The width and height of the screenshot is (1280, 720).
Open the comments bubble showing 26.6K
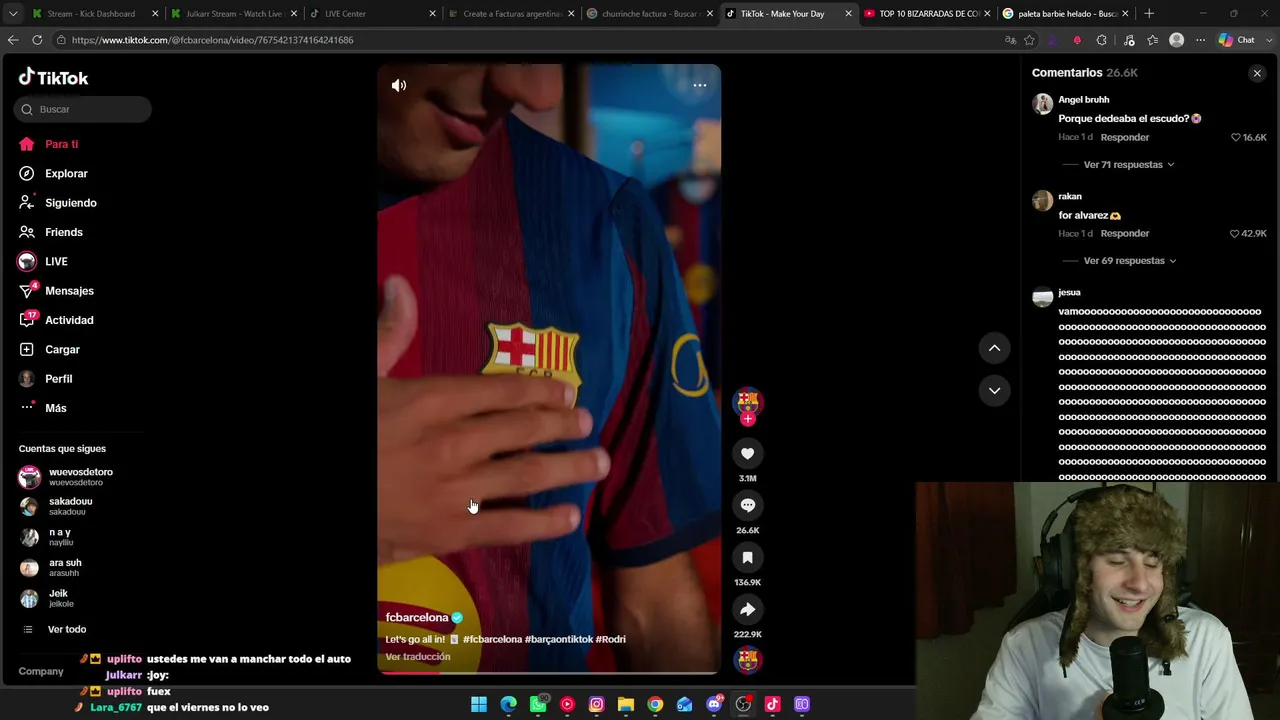pos(747,505)
